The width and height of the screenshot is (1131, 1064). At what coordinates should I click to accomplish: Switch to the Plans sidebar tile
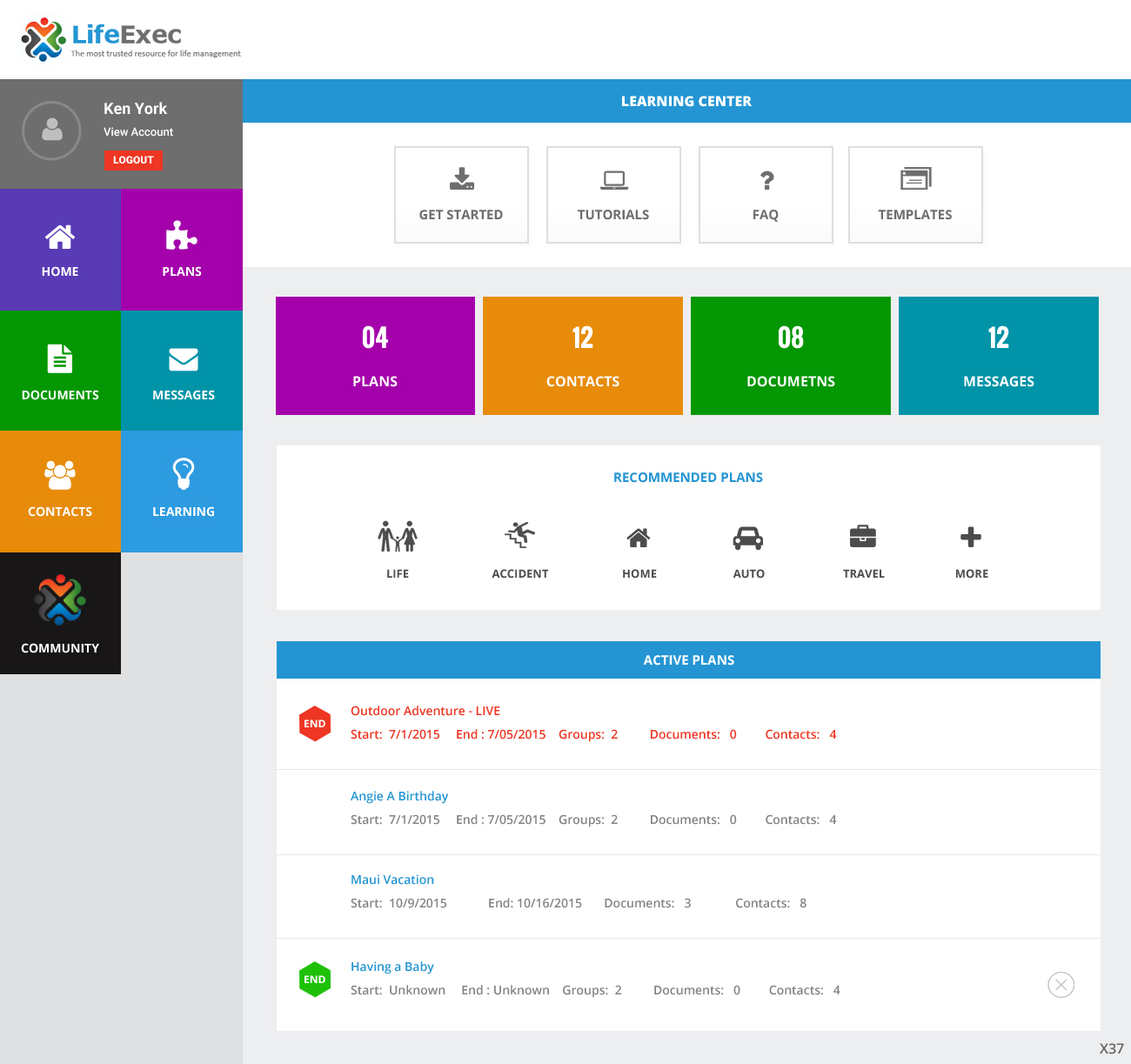pos(182,250)
